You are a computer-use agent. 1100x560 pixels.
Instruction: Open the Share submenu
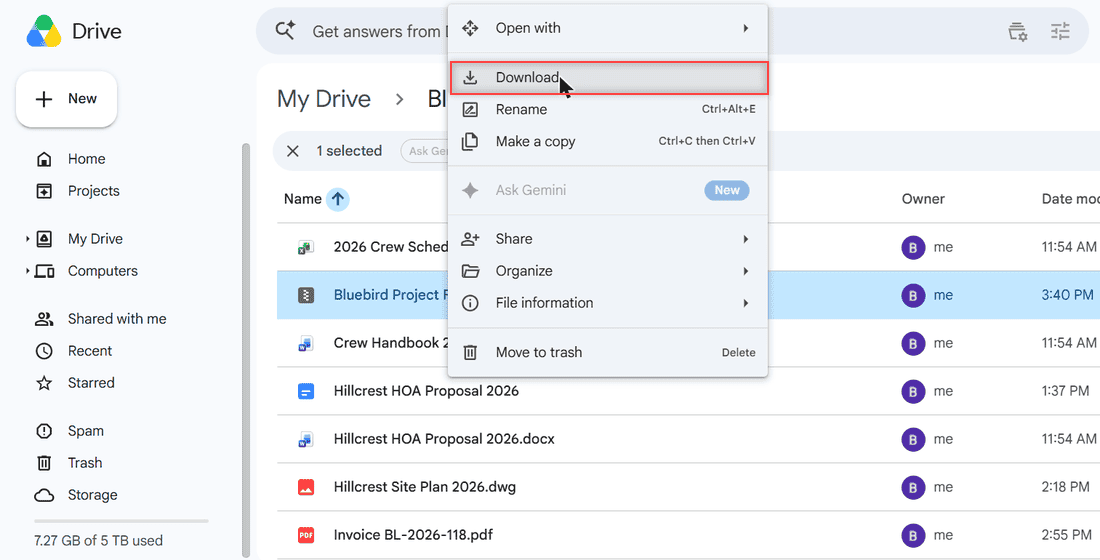click(x=608, y=239)
